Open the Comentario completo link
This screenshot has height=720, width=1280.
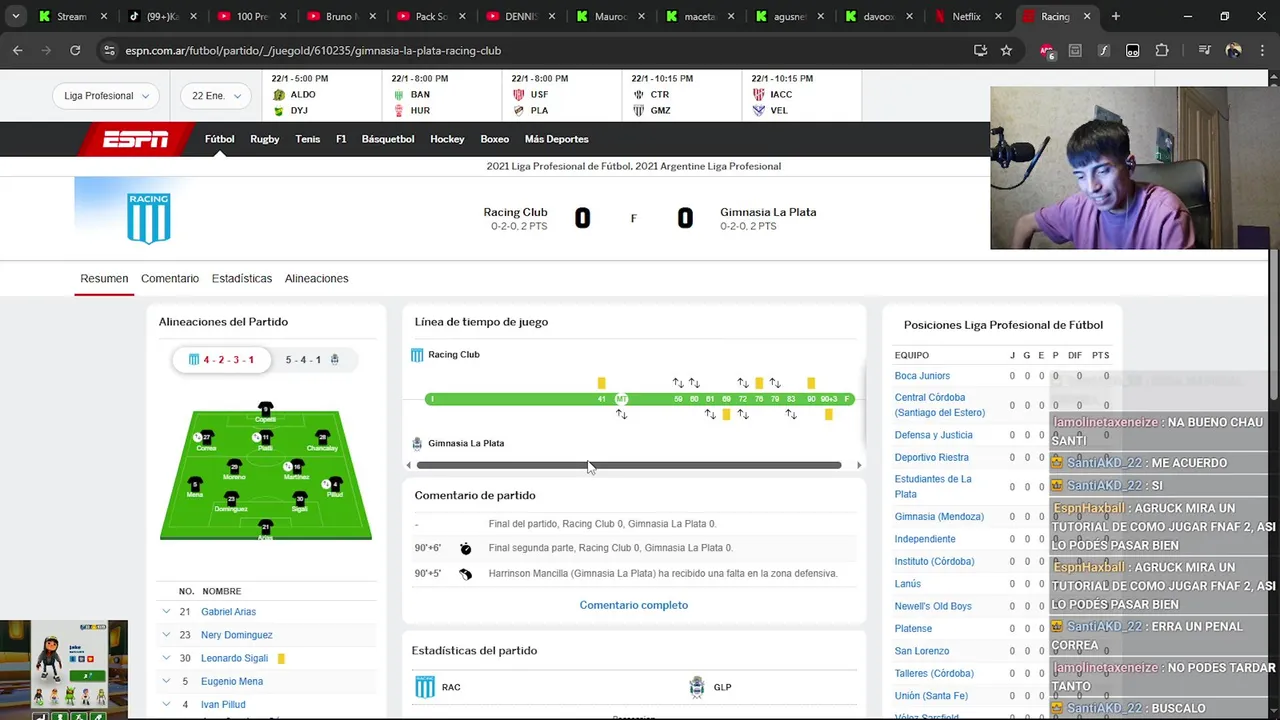pyautogui.click(x=634, y=605)
